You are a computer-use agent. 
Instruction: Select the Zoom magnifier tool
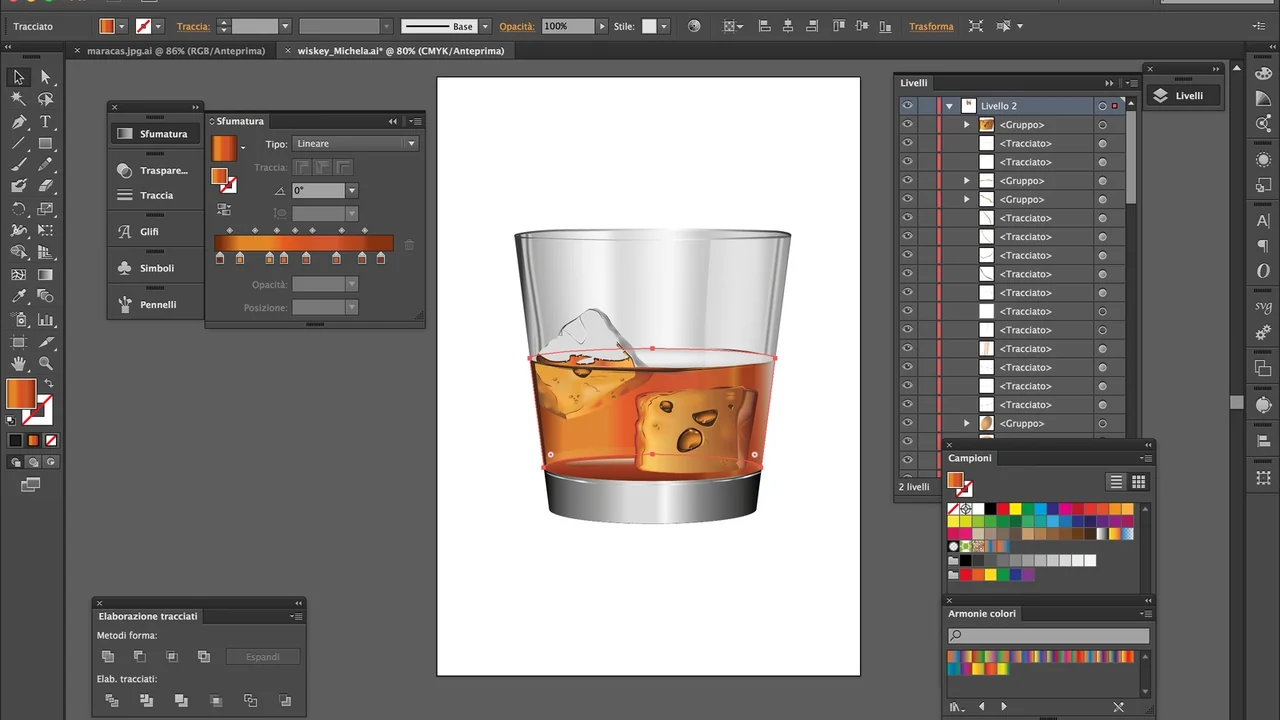[x=45, y=364]
